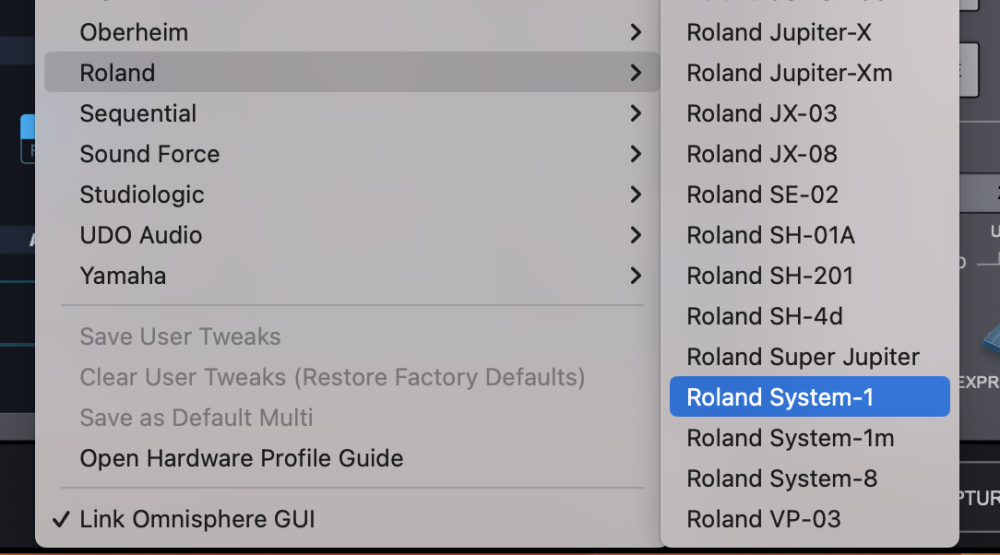Click Open Hardware Profile Guide

click(x=241, y=459)
